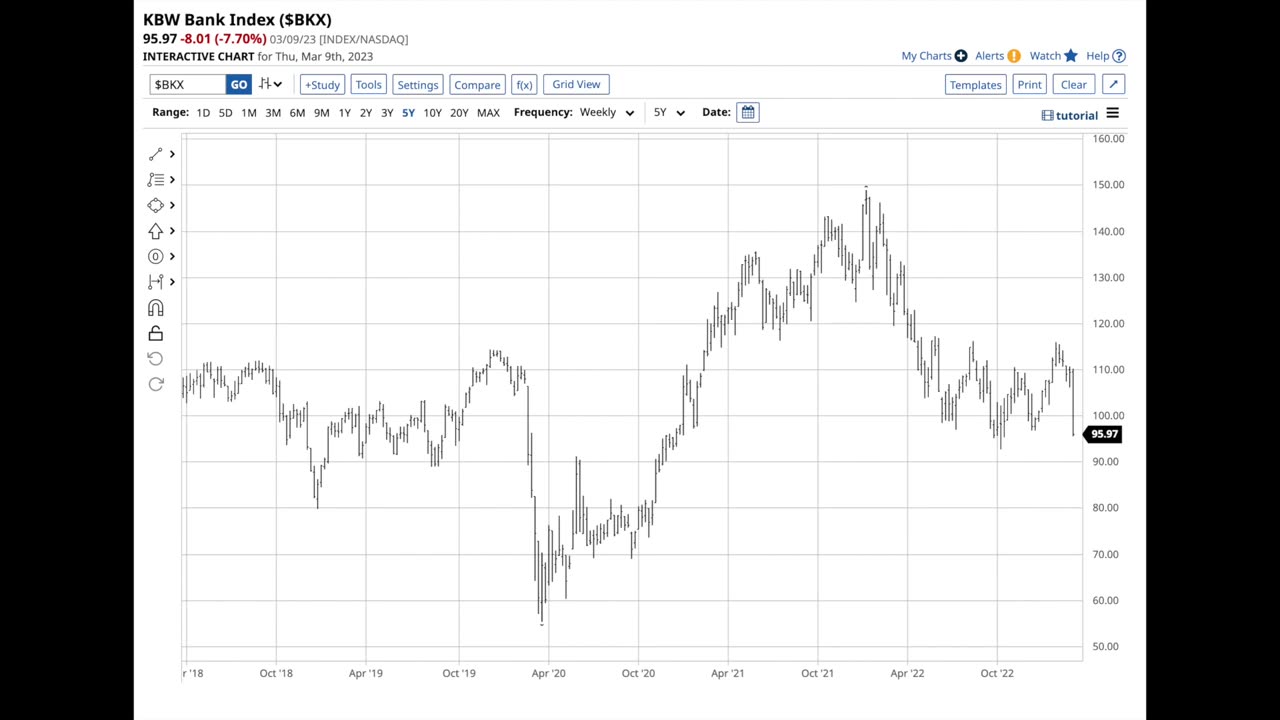Screen dimensions: 1280x720
Task: Open the hamburger menu beside tutorial
Action: point(1112,114)
